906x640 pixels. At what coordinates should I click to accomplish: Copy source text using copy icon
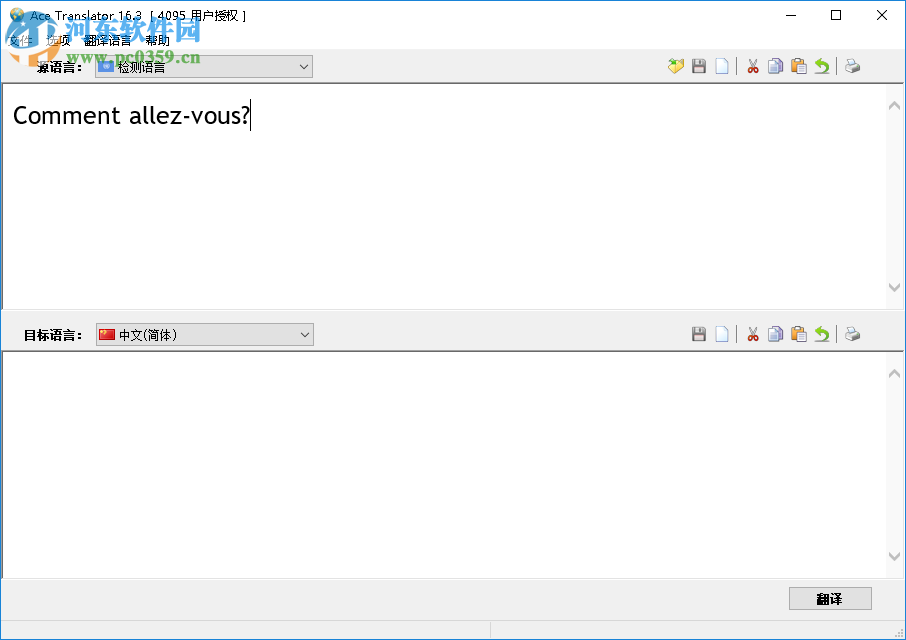tap(776, 66)
